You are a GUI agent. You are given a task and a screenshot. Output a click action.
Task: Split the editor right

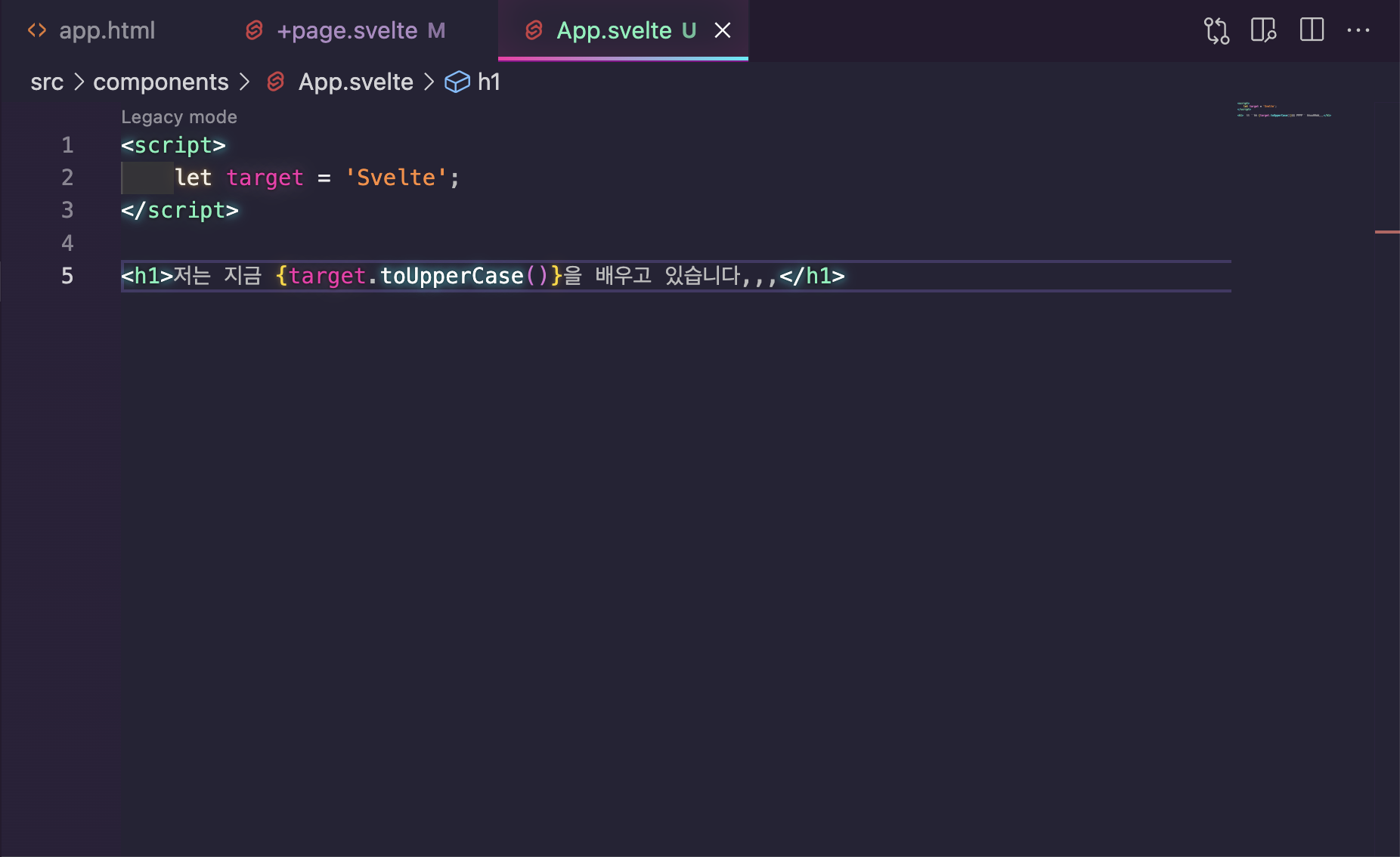coord(1312,30)
